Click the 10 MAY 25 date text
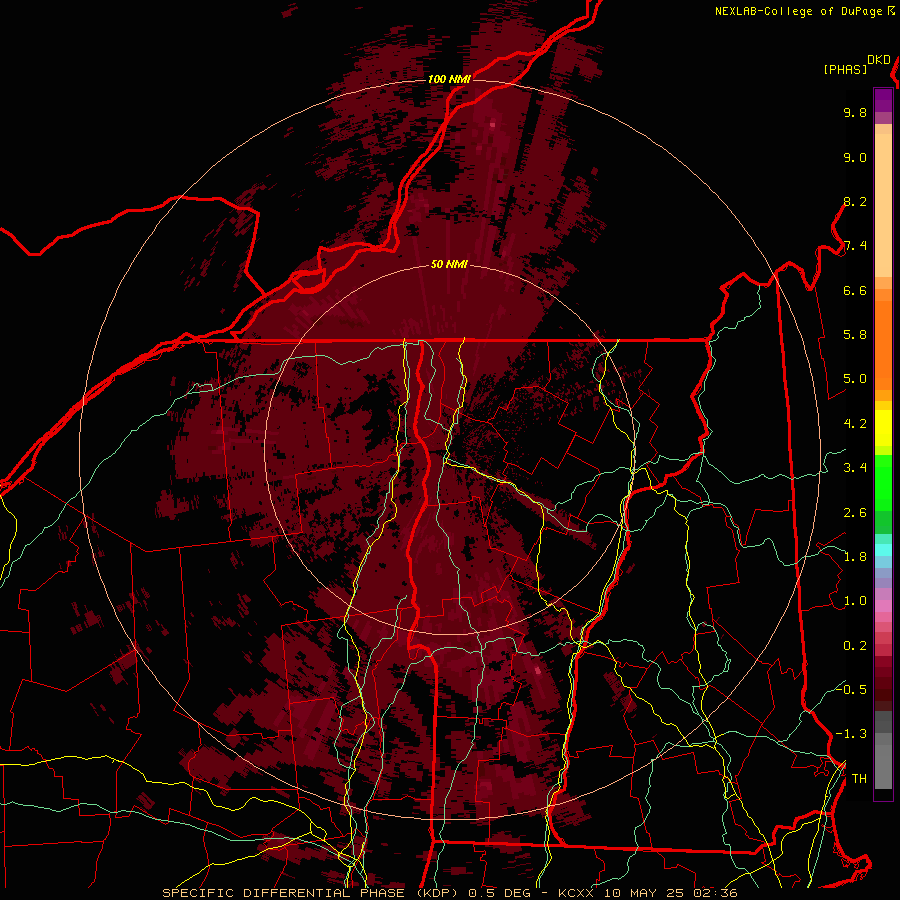The height and width of the screenshot is (900, 900). click(643, 893)
